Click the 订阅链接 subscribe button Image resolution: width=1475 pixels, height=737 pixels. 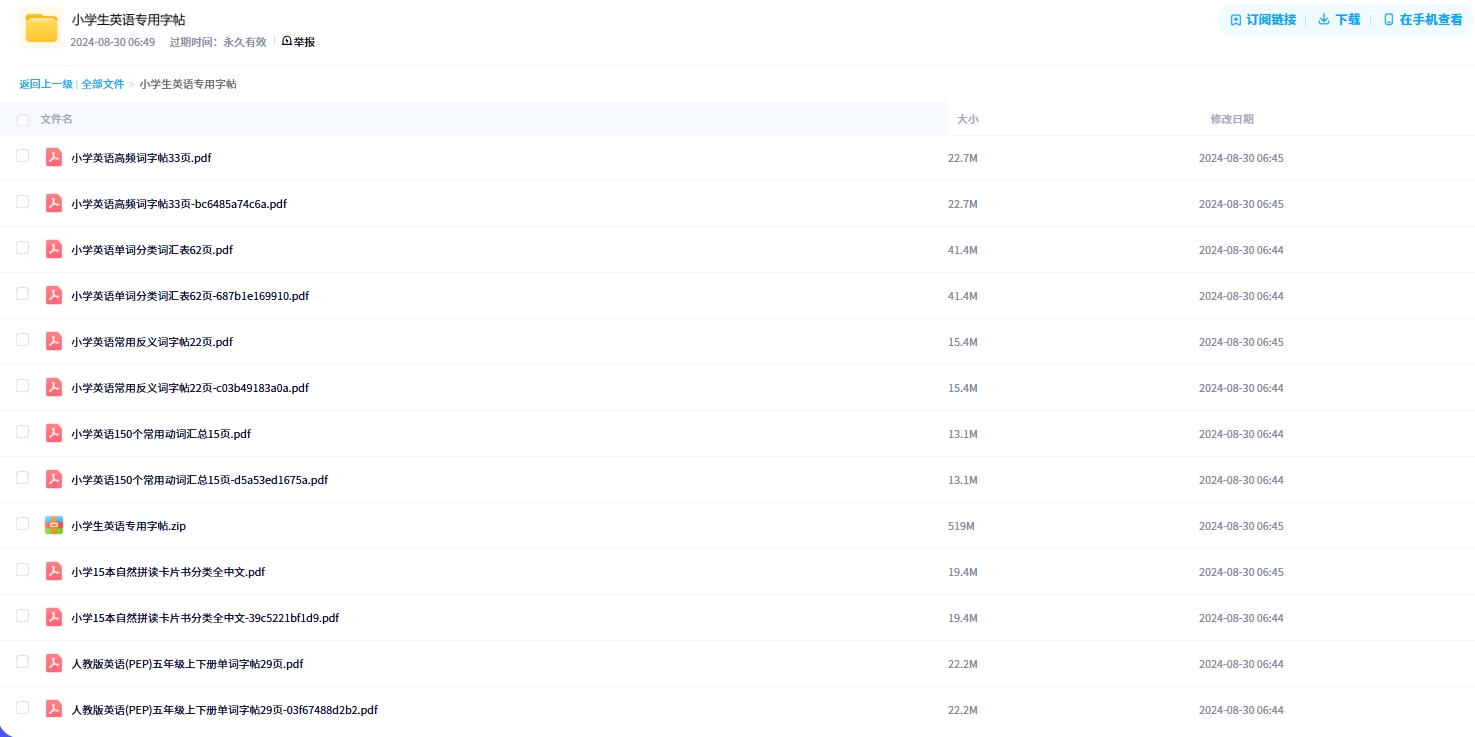point(1262,20)
